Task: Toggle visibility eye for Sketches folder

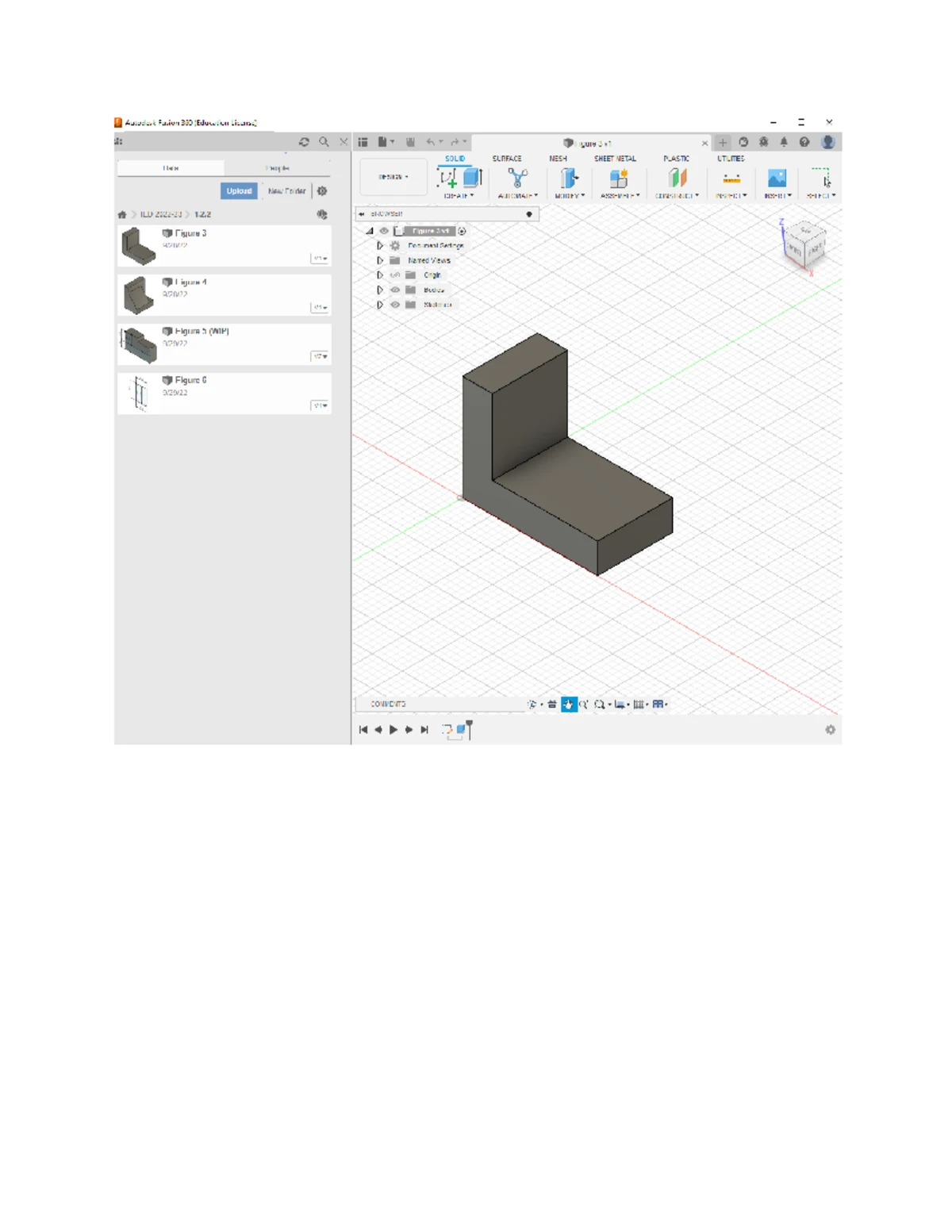Action: [395, 305]
